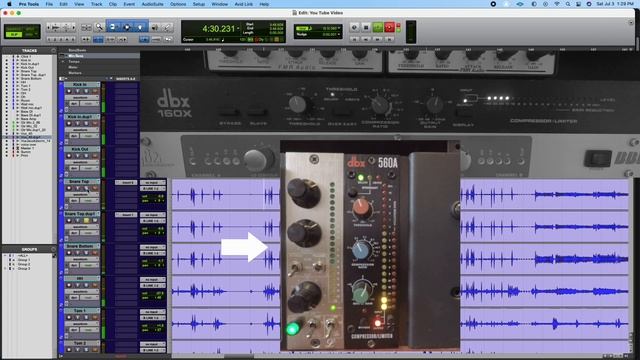Click the transport Play button
The image size is (640, 360).
378,27
